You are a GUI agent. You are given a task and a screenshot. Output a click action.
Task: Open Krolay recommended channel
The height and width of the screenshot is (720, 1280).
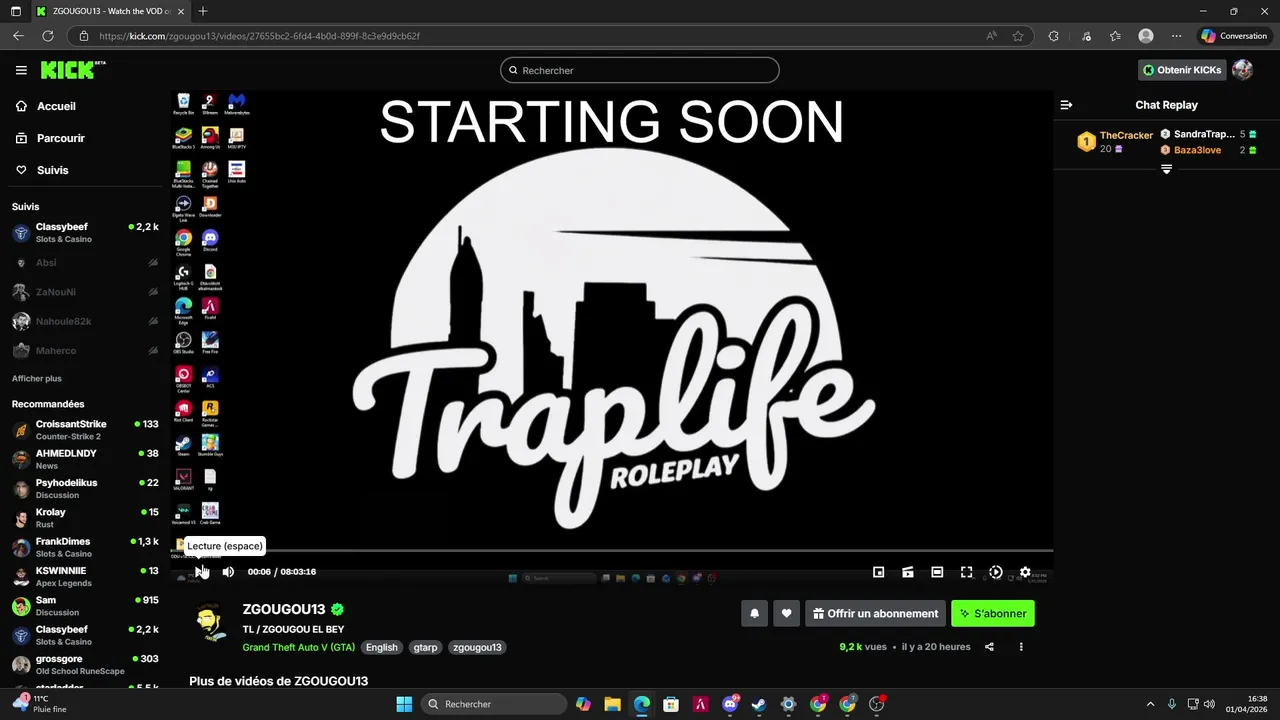pyautogui.click(x=85, y=518)
